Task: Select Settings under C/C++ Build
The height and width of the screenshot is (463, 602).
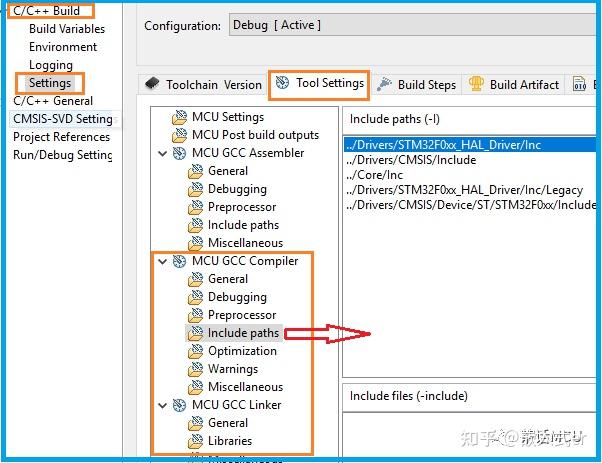Action: 50,82
